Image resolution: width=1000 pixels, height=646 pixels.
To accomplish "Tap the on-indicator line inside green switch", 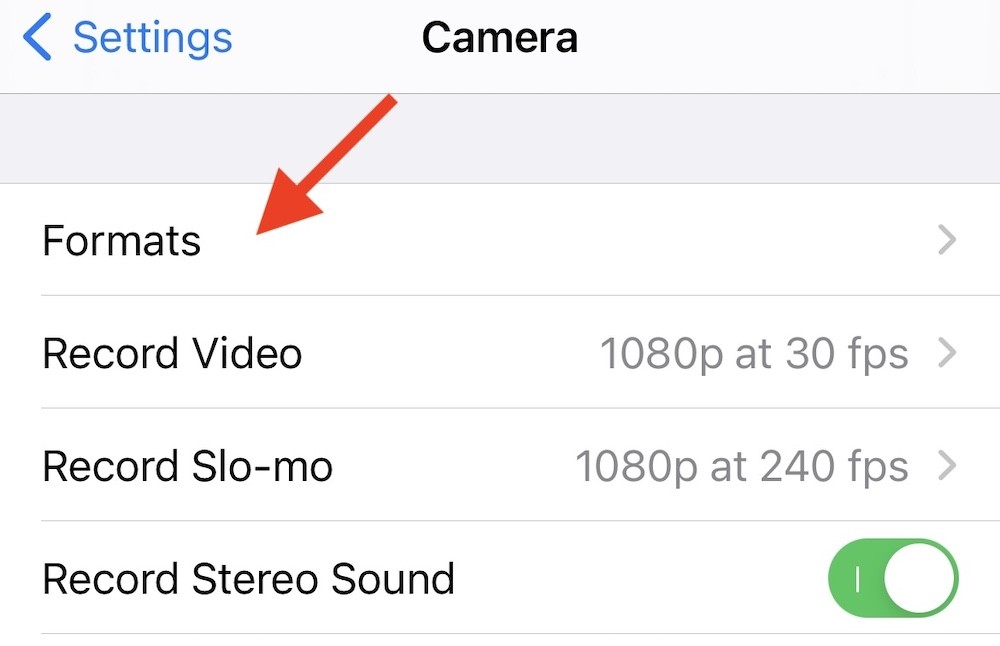I will tap(855, 579).
